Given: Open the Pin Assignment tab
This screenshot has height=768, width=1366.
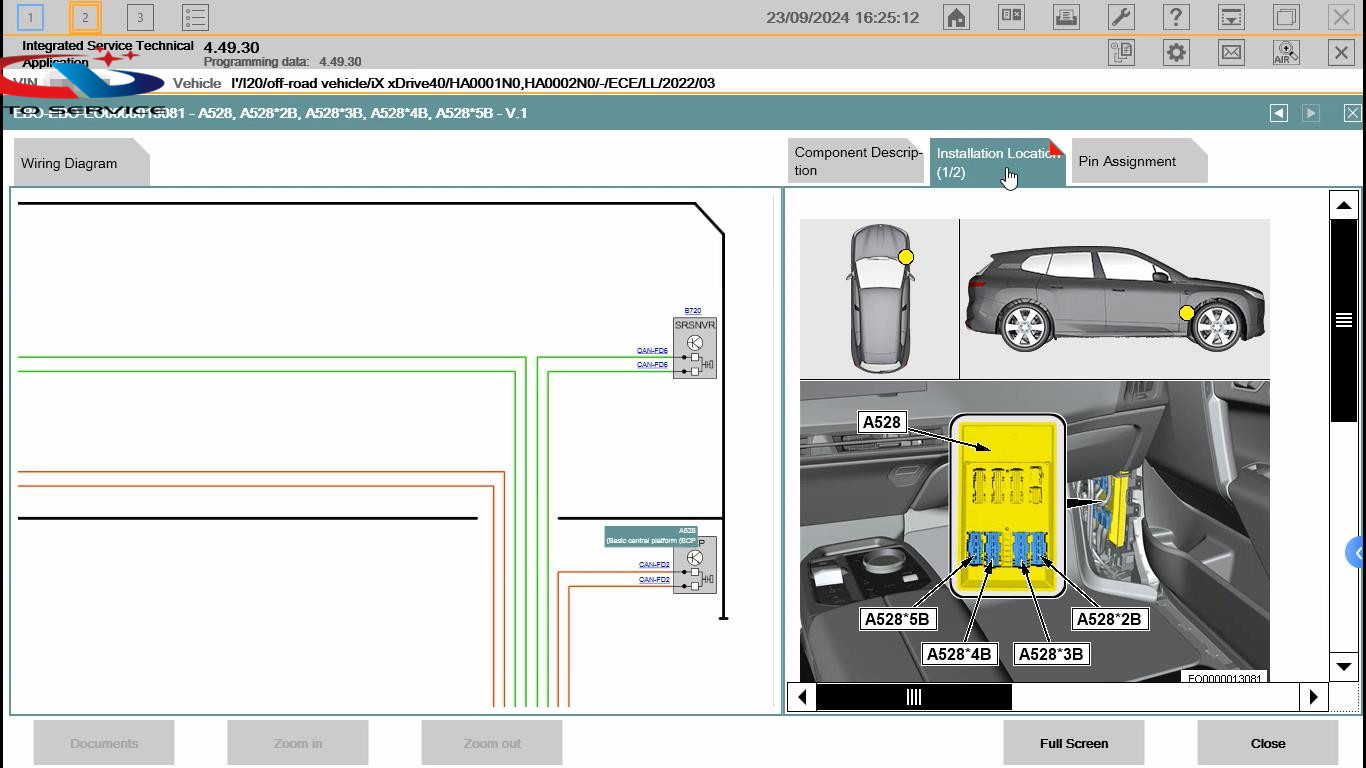Looking at the screenshot, I should pyautogui.click(x=1140, y=161).
